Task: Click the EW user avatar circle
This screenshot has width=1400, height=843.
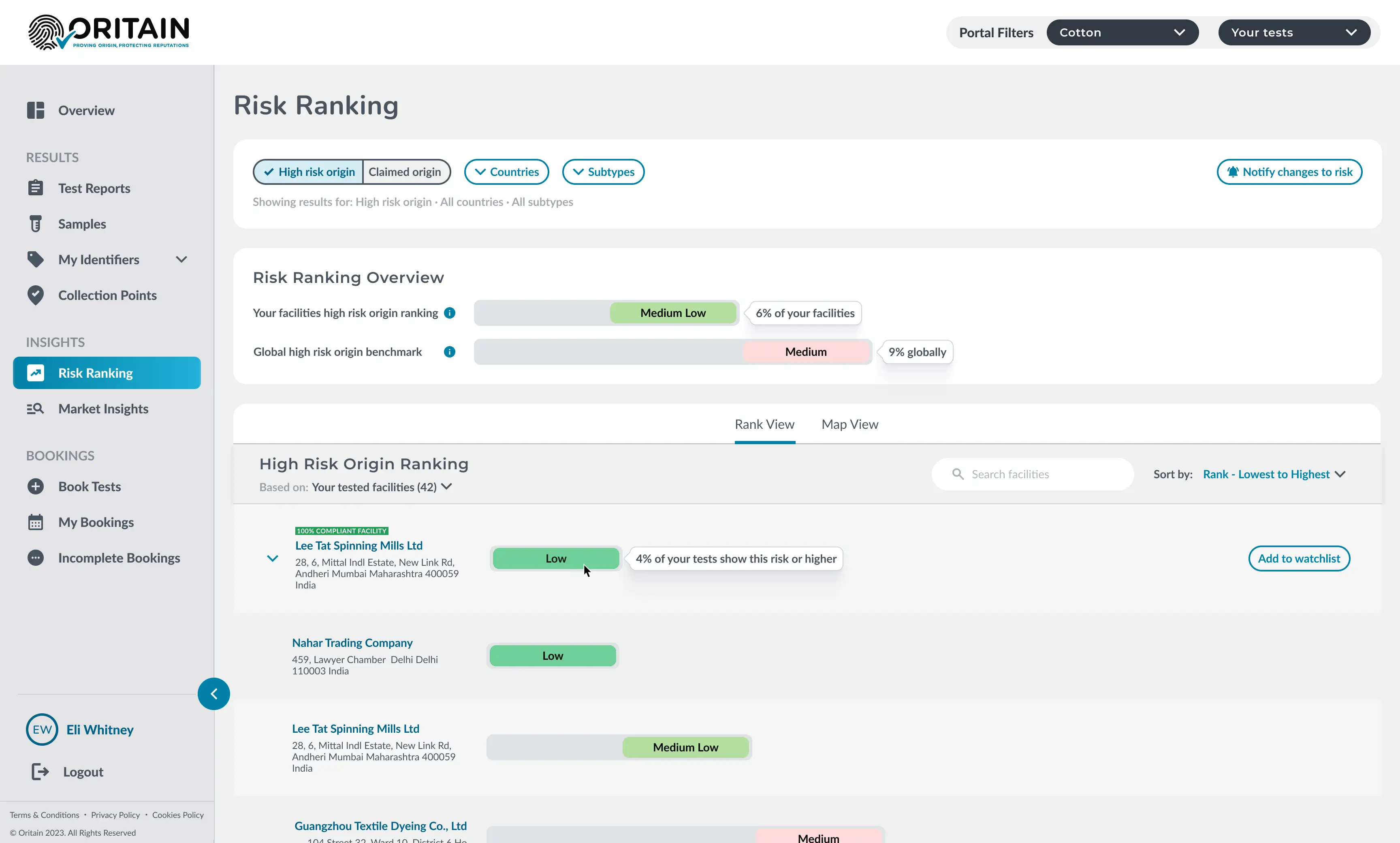Action: pyautogui.click(x=42, y=730)
